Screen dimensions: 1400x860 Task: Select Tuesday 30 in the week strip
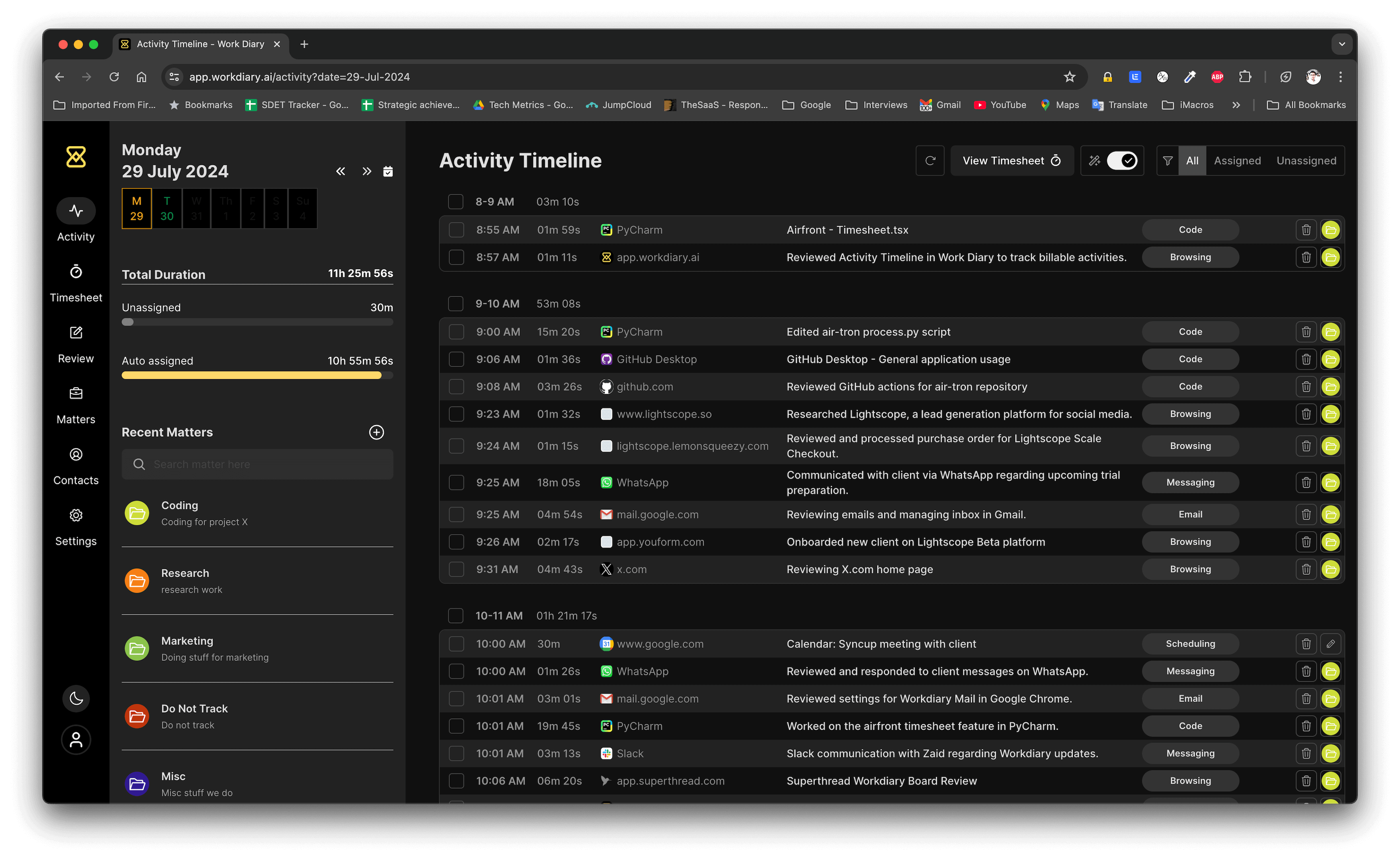[x=167, y=209]
